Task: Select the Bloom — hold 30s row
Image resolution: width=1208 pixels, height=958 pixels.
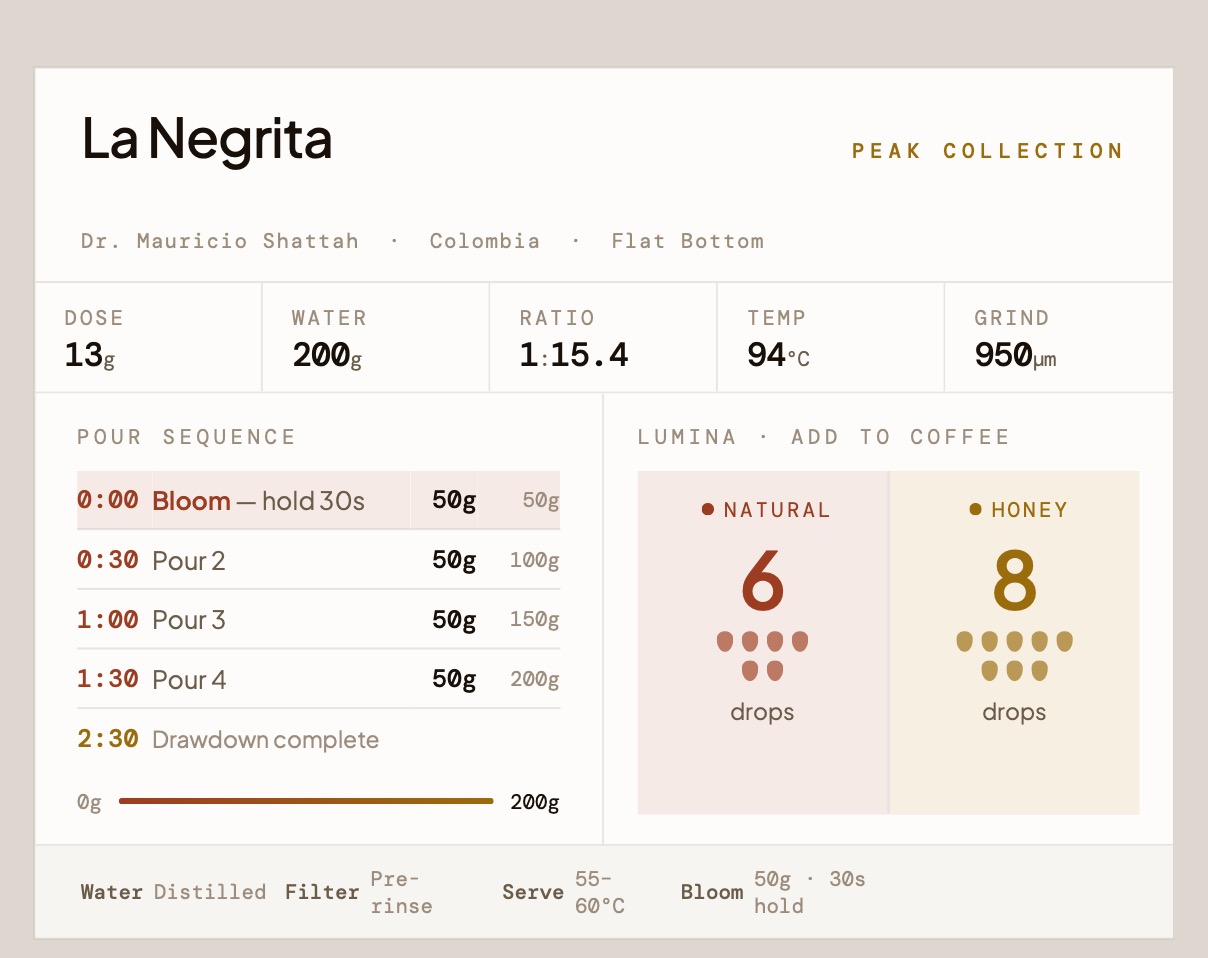Action: point(318,500)
